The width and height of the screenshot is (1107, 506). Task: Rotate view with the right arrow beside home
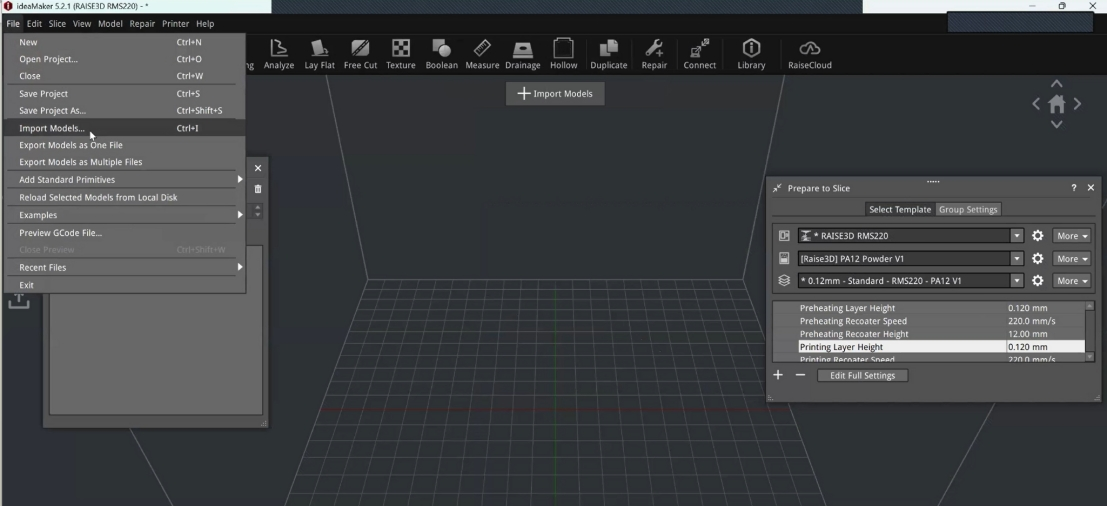tap(1077, 104)
